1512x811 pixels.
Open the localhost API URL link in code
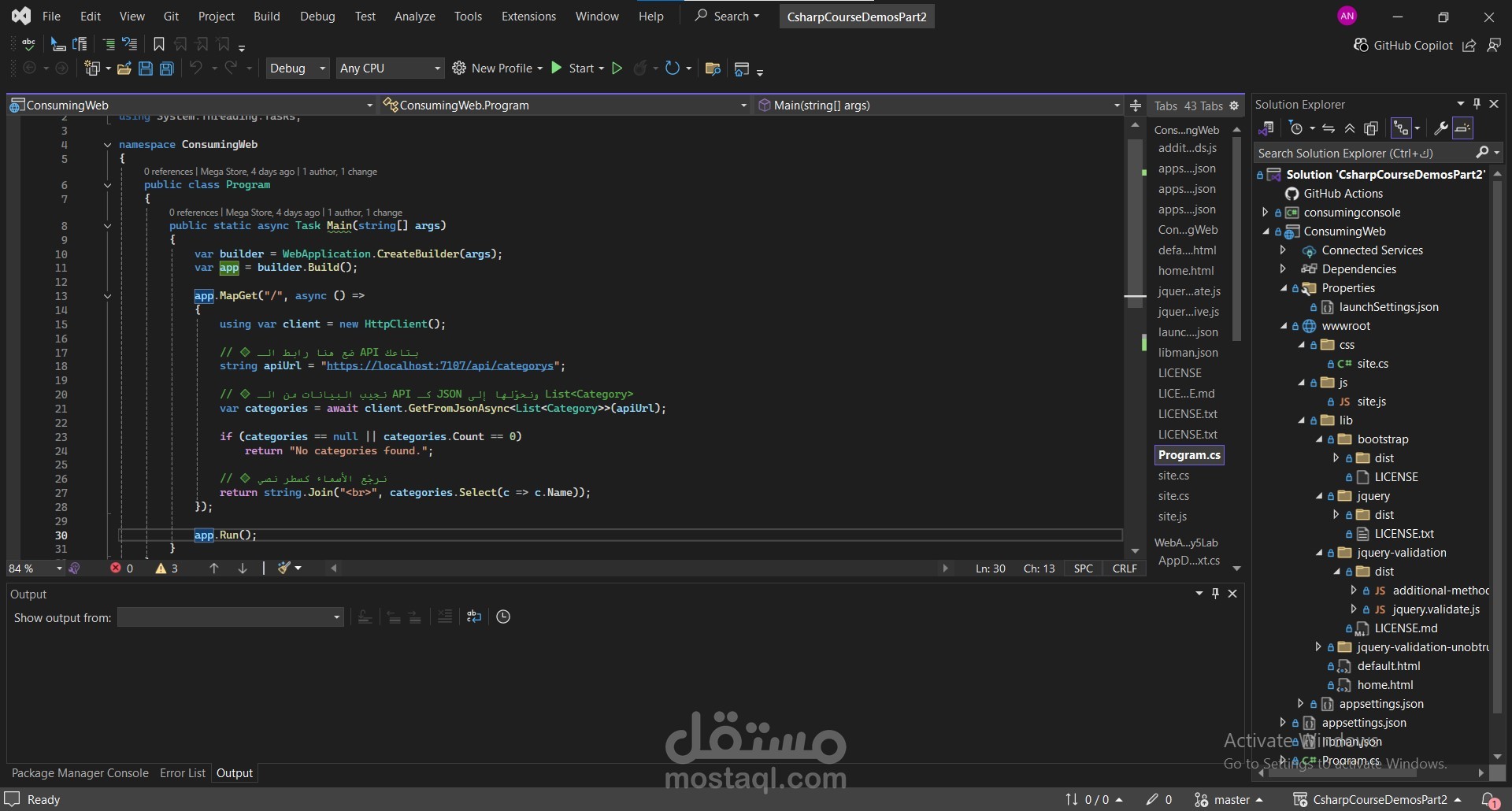click(440, 366)
